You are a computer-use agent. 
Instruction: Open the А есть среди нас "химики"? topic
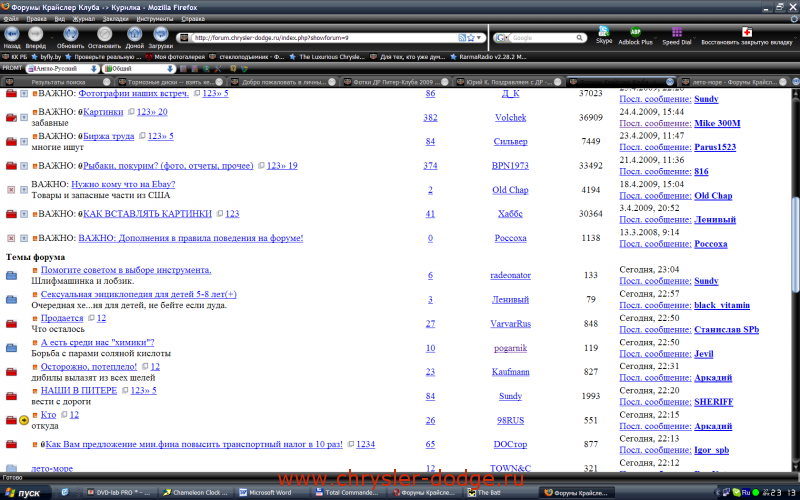tap(97, 342)
